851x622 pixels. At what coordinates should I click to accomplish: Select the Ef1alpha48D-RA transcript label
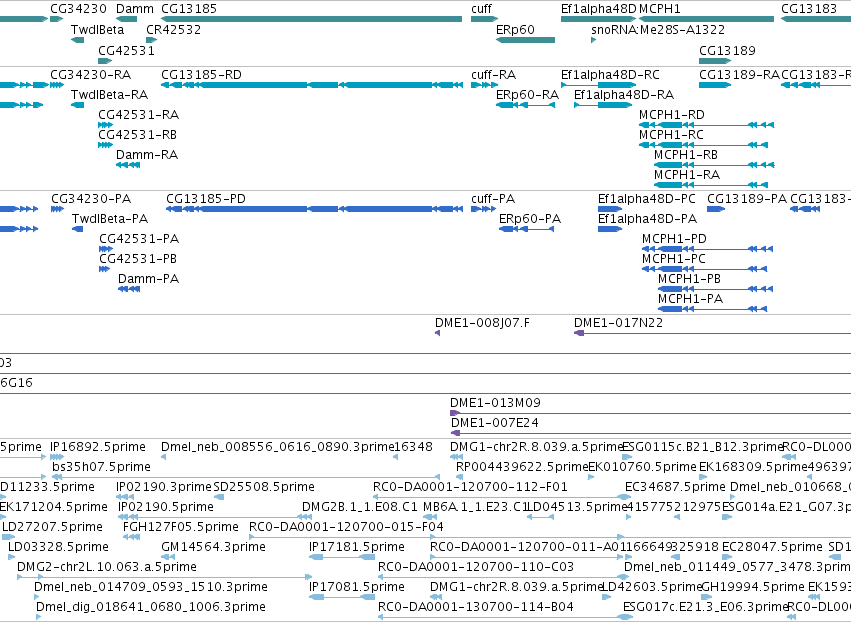click(x=624, y=95)
